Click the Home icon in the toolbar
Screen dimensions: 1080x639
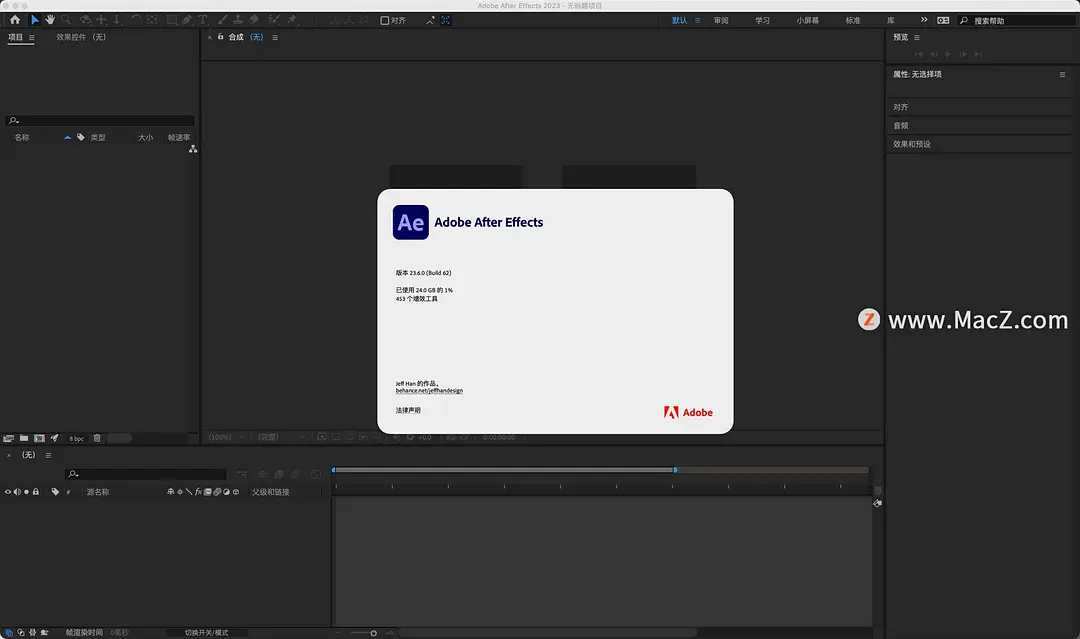(15, 20)
